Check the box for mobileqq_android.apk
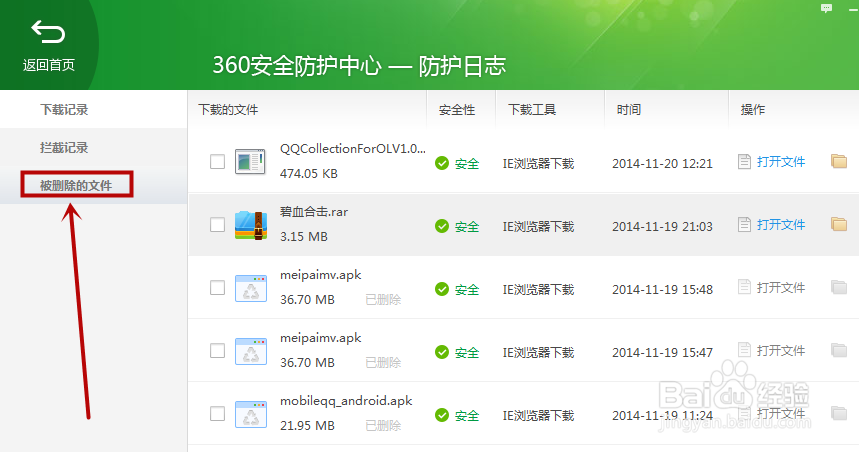The width and height of the screenshot is (859, 452). click(x=217, y=414)
